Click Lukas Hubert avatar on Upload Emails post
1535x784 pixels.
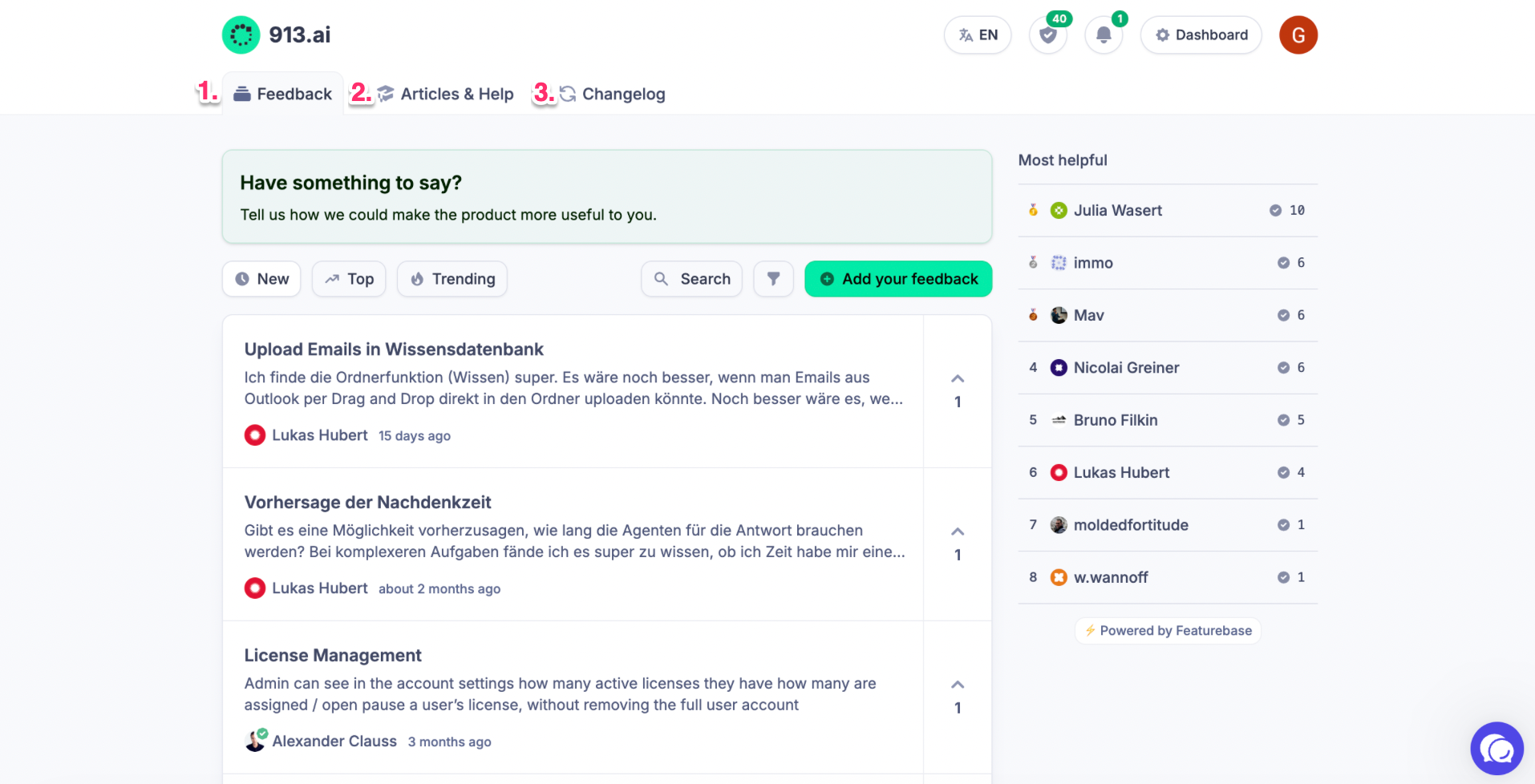tap(255, 435)
